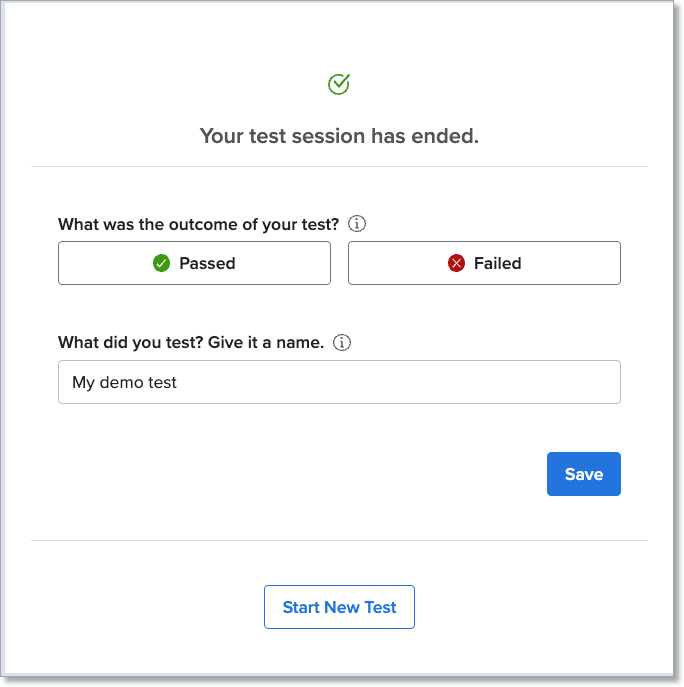This screenshot has height=687, width=684.
Task: Click the 'What did you test? Give it a name.' label
Action: pos(190,343)
